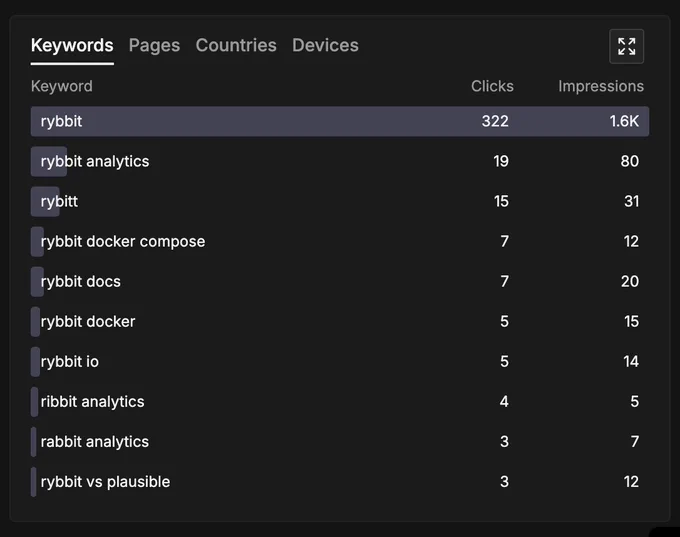Select the 'rybbit vs plausible' keyword row
680x537 pixels.
340,482
